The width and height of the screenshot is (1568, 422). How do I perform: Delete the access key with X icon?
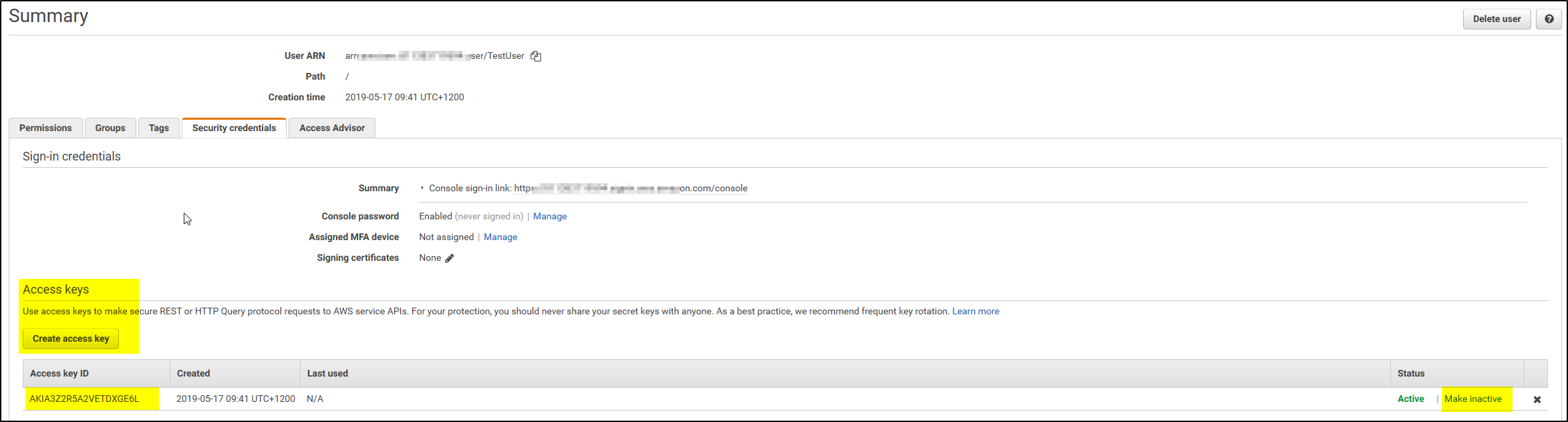1537,399
